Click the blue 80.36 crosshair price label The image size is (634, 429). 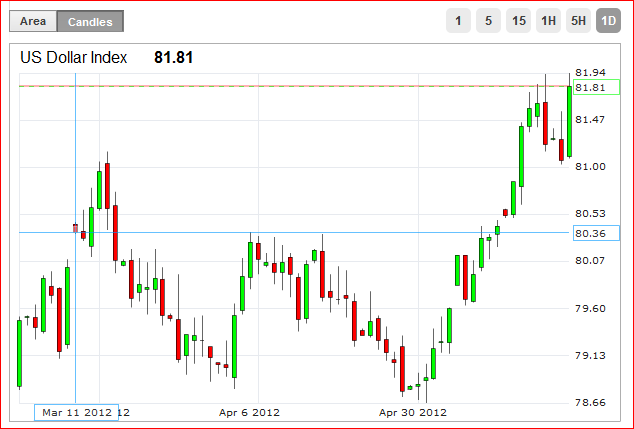point(596,233)
